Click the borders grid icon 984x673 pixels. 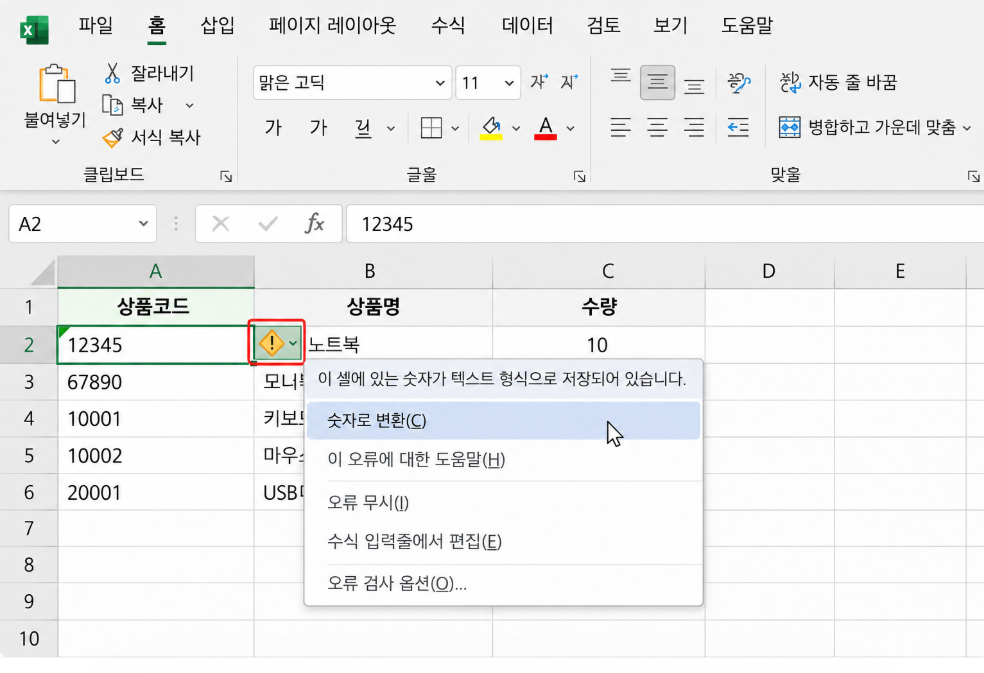tap(431, 128)
